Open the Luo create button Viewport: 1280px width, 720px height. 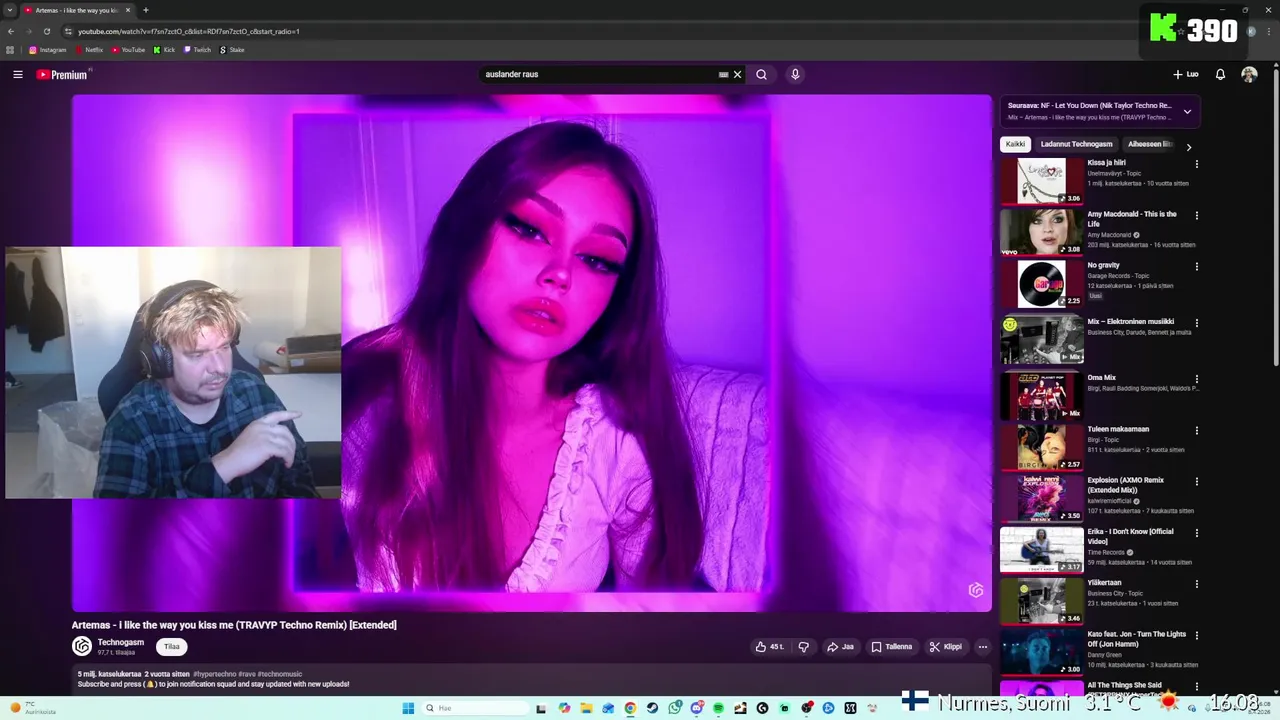click(x=1186, y=74)
